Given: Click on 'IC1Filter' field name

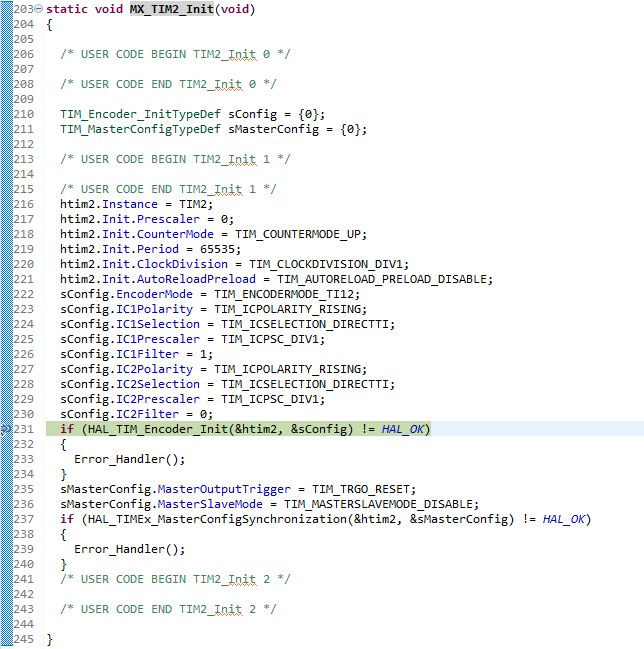Looking at the screenshot, I should [x=147, y=354].
